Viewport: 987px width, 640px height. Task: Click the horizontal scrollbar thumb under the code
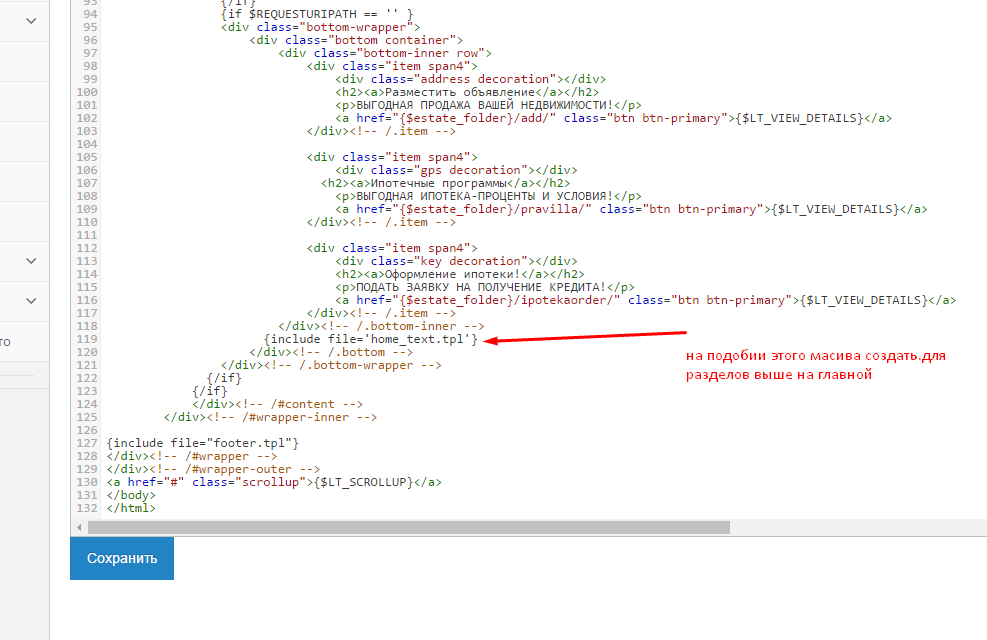point(408,527)
